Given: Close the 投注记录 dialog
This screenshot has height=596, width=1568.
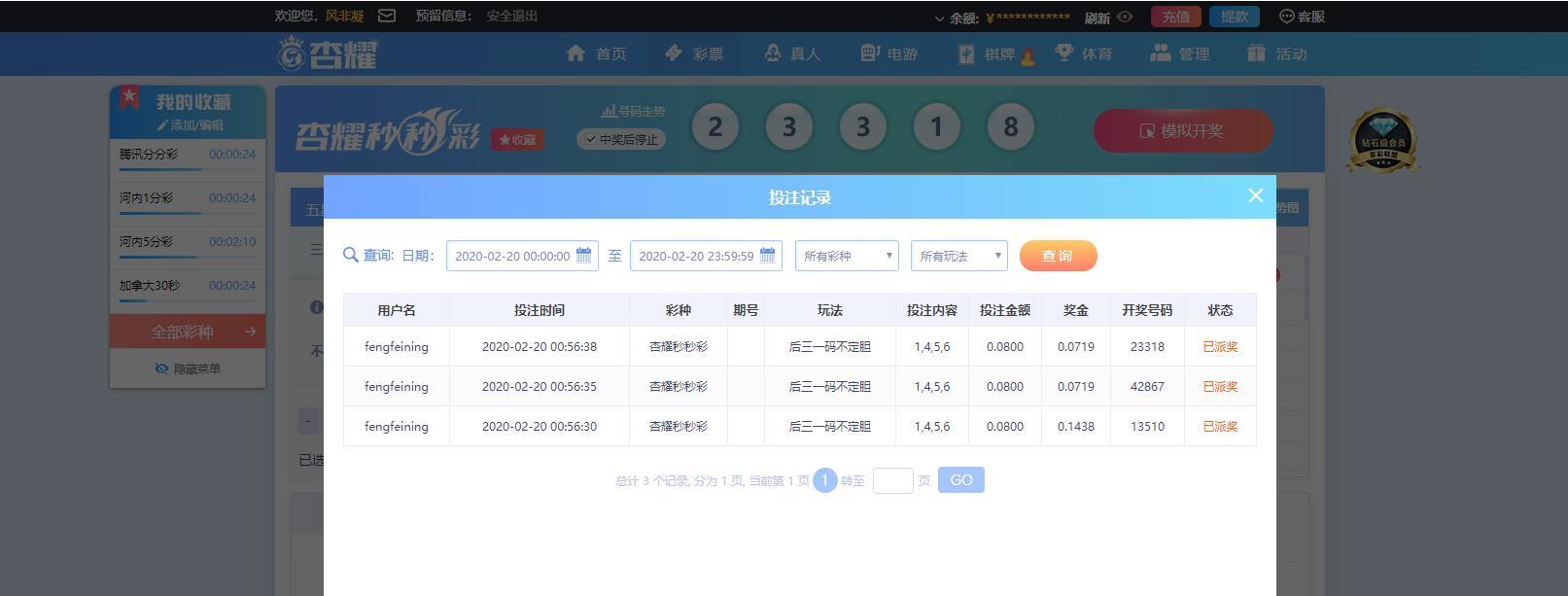Looking at the screenshot, I should coord(1255,195).
